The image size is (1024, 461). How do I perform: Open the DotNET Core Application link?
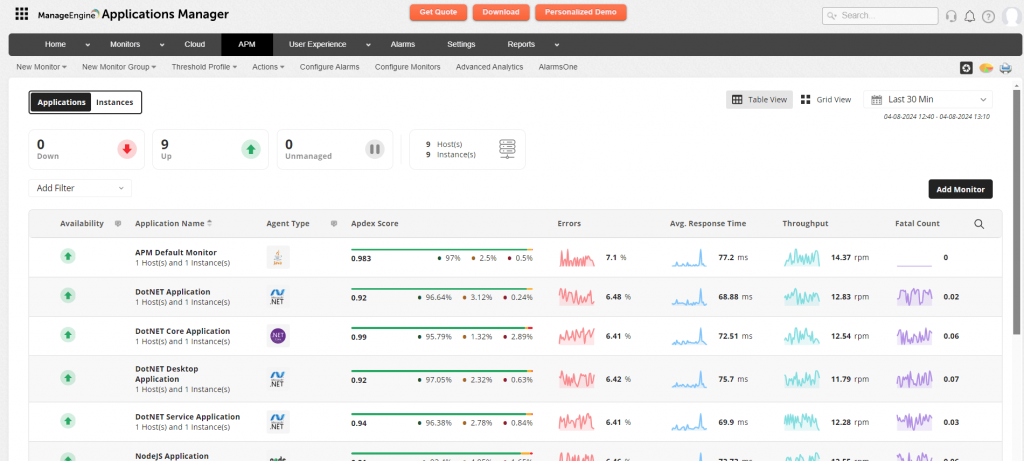pos(182,331)
